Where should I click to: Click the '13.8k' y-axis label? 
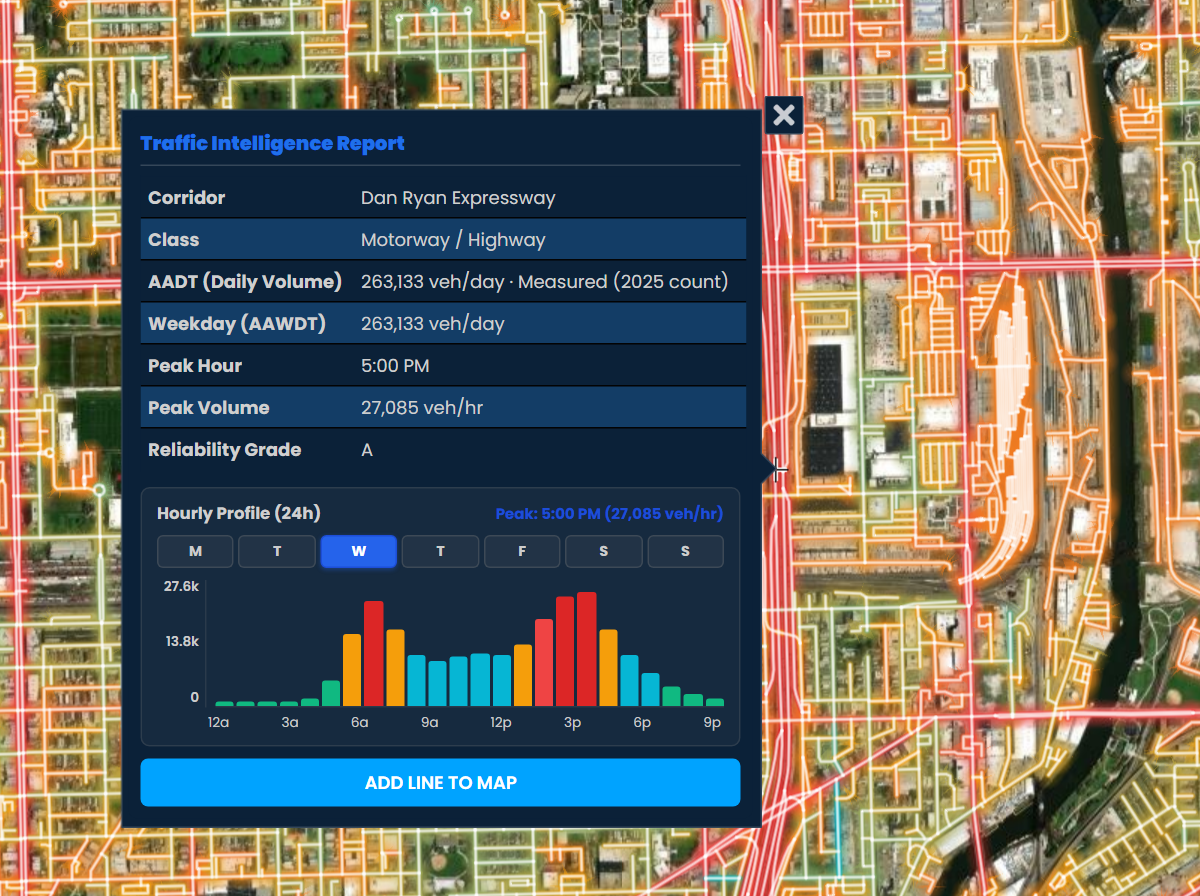(x=182, y=641)
